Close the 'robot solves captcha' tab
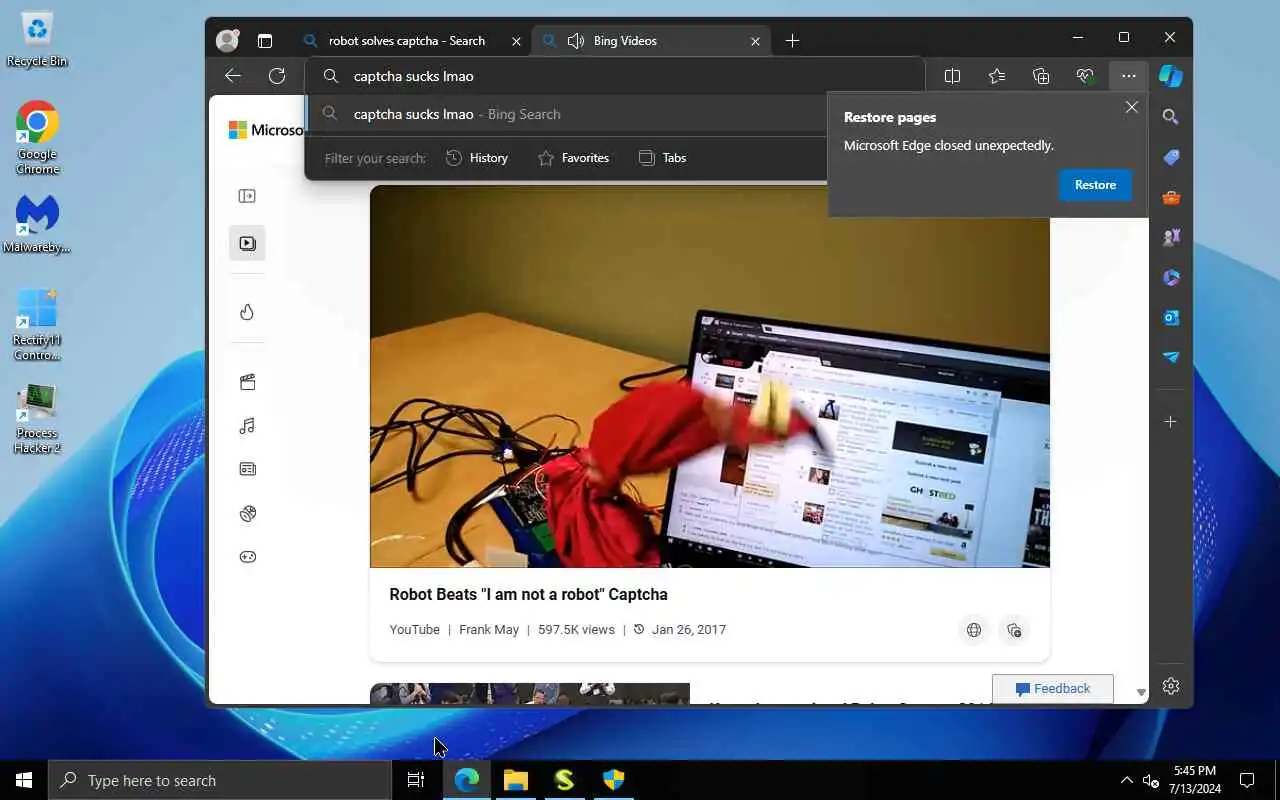This screenshot has width=1280, height=800. tap(516, 41)
